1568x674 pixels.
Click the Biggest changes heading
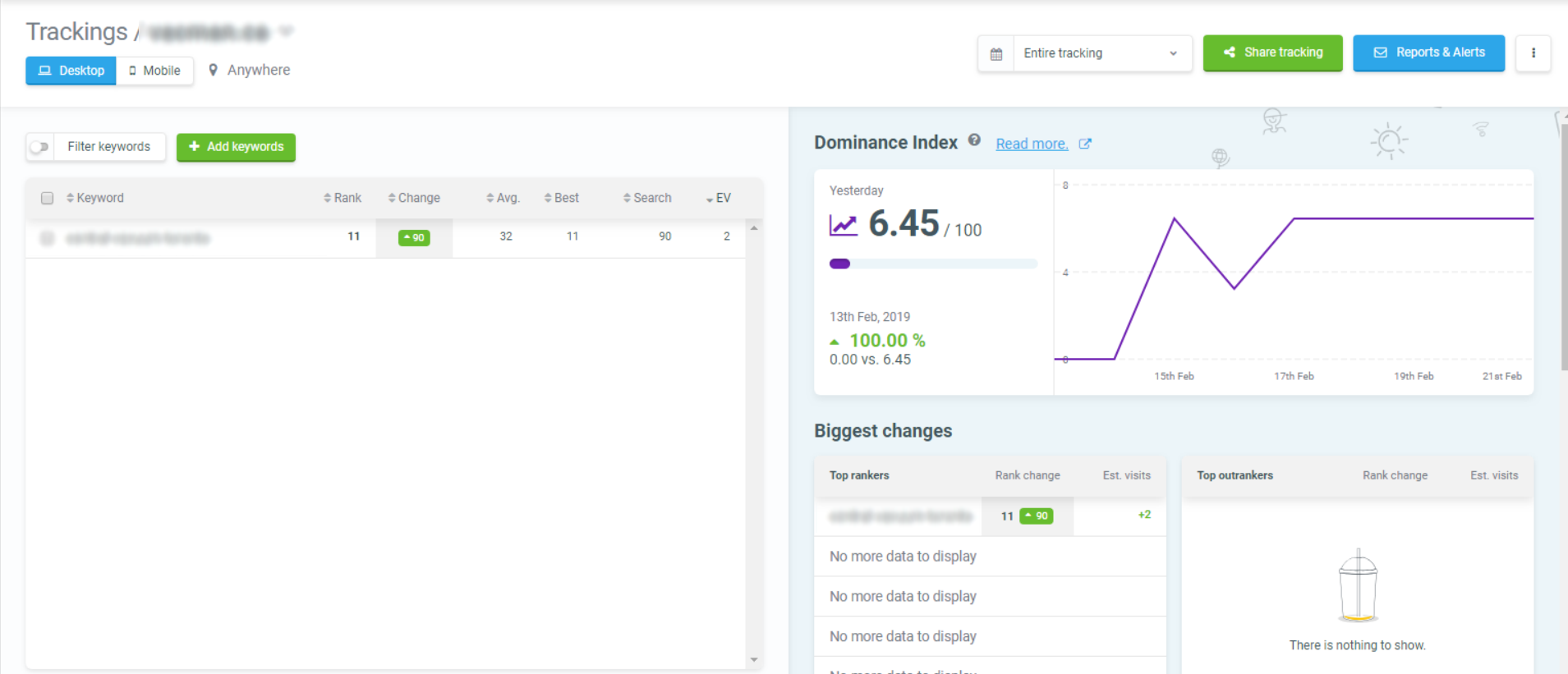click(883, 431)
